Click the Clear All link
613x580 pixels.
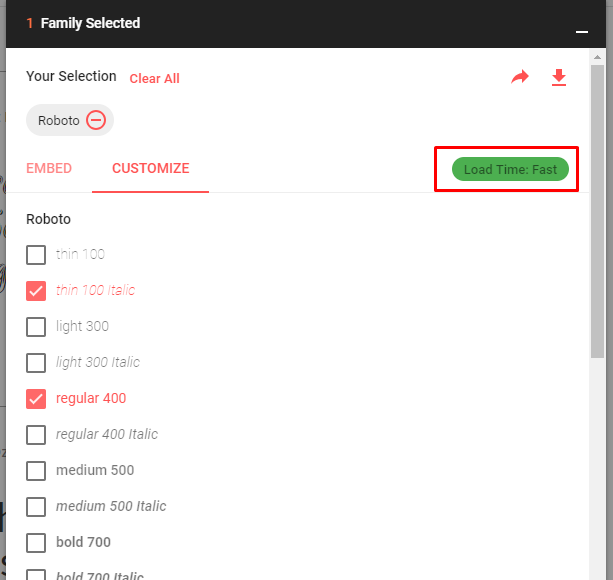click(x=154, y=79)
